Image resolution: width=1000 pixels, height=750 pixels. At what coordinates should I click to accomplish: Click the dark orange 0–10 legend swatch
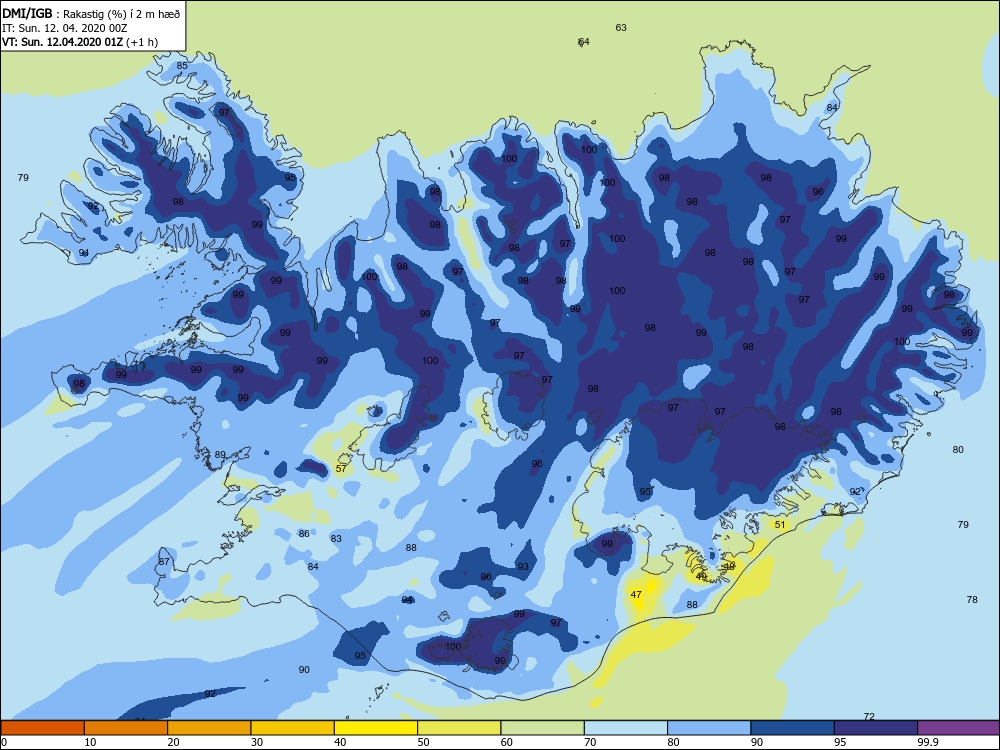pos(42,728)
